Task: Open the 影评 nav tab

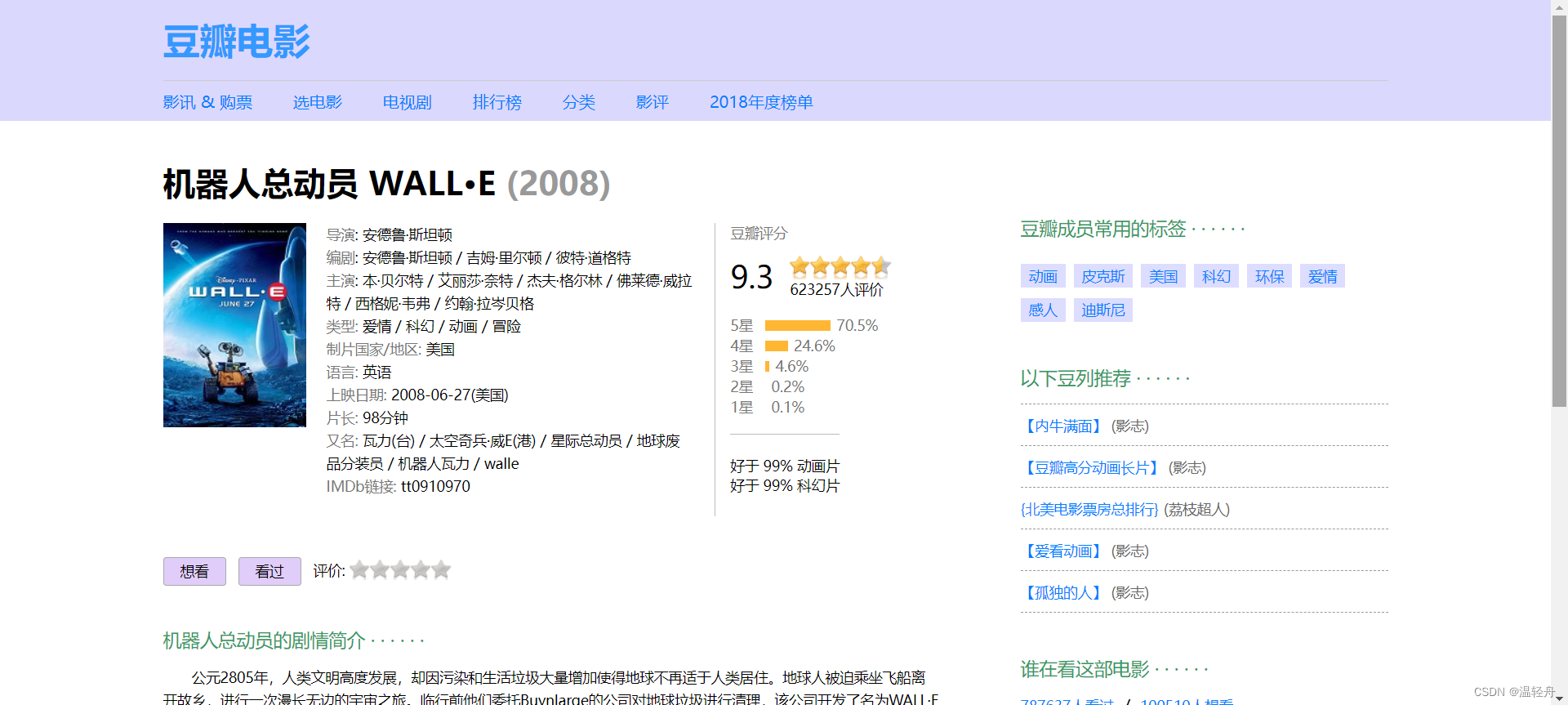Action: point(653,102)
